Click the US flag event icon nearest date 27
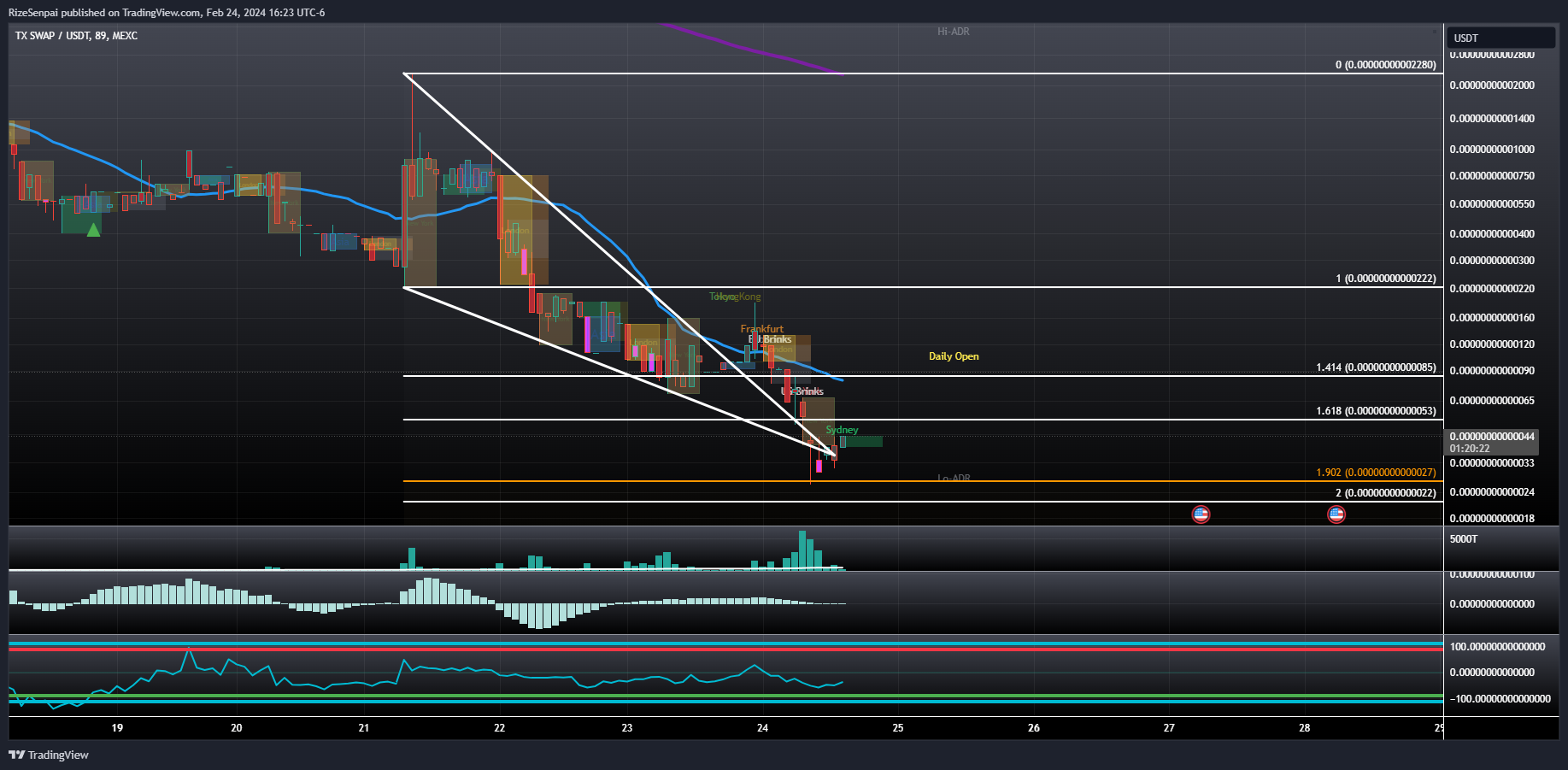 pos(1201,514)
